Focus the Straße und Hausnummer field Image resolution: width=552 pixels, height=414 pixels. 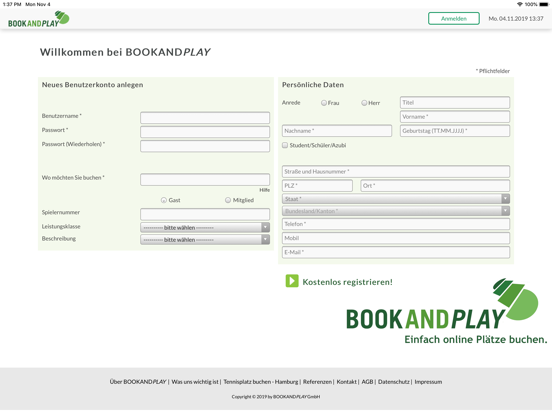click(396, 171)
